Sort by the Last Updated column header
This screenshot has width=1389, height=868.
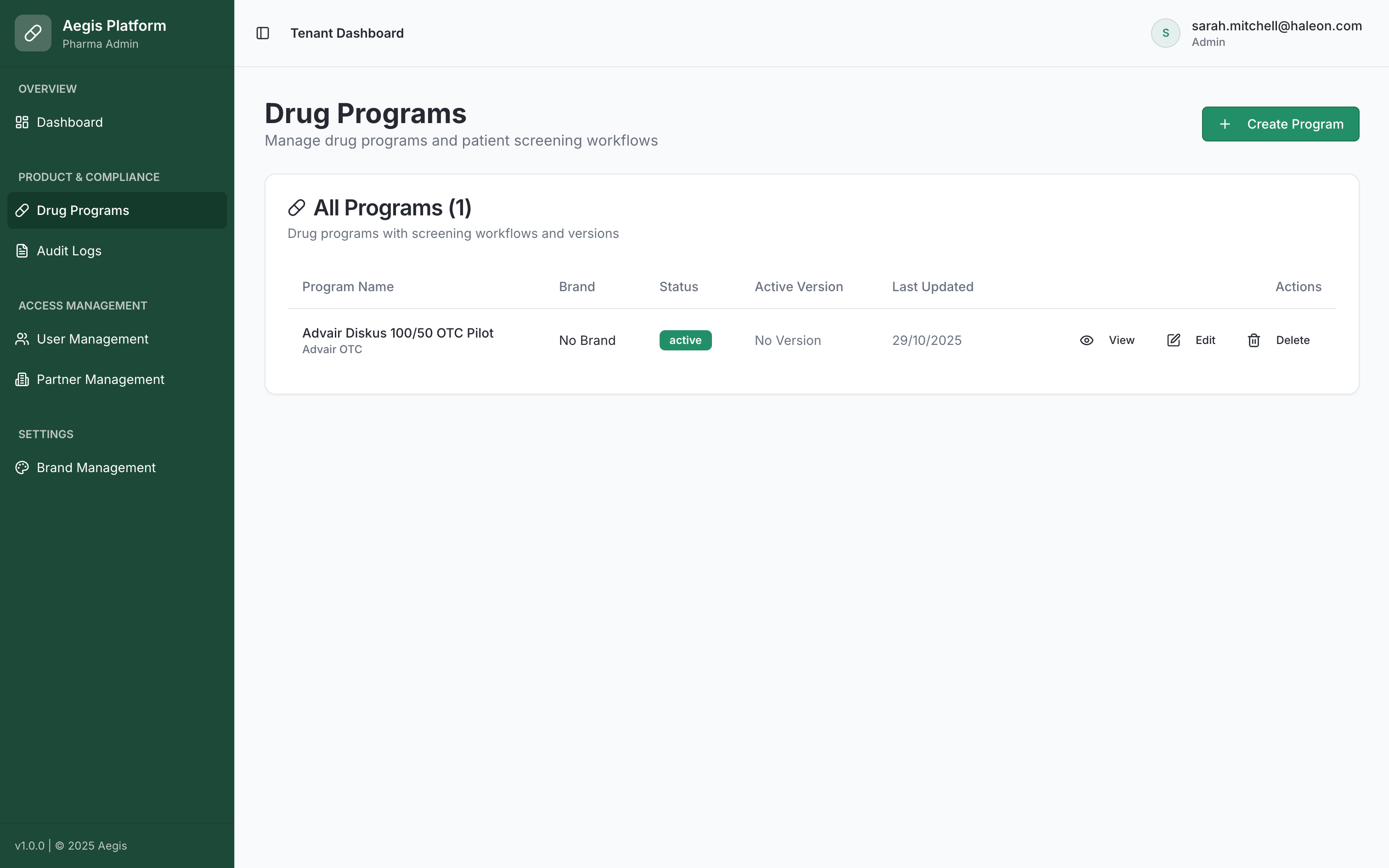(x=933, y=286)
